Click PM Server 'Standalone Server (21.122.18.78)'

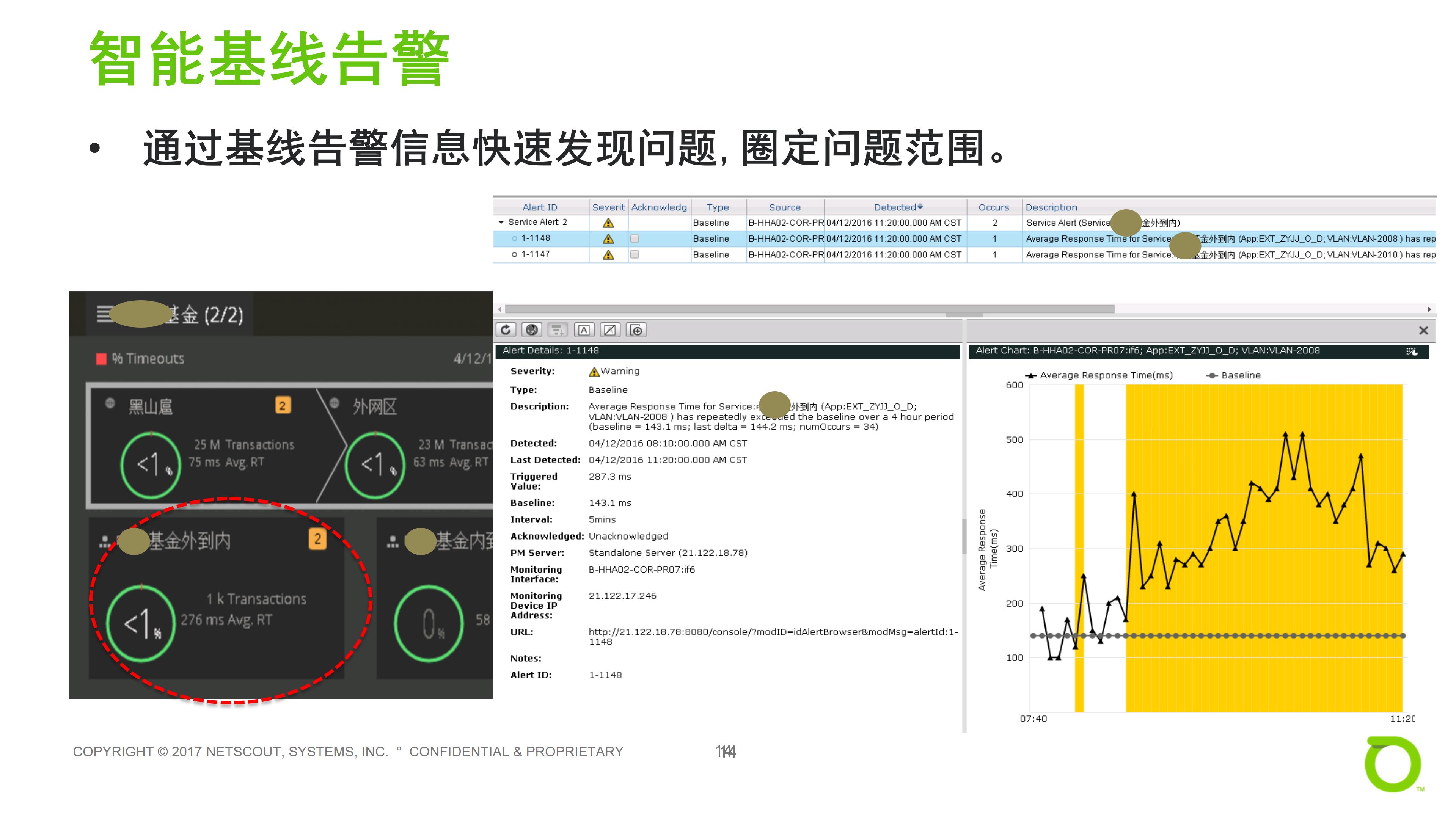(x=668, y=553)
